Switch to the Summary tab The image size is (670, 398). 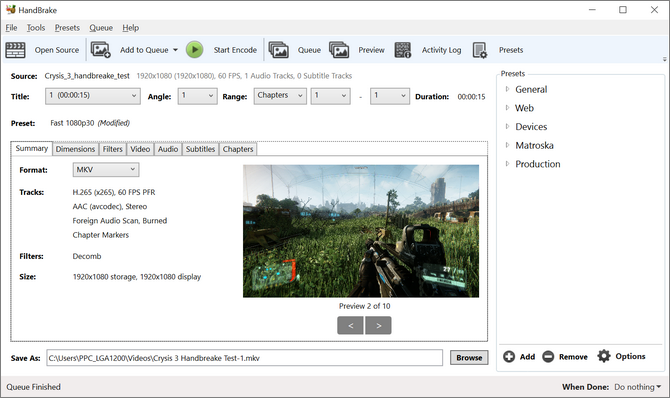point(32,148)
